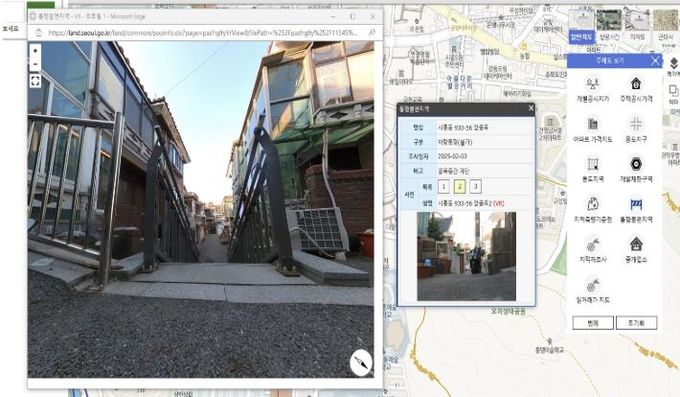Select the 개별공시지가 theme map icon
This screenshot has width=680, height=397.
point(592,83)
